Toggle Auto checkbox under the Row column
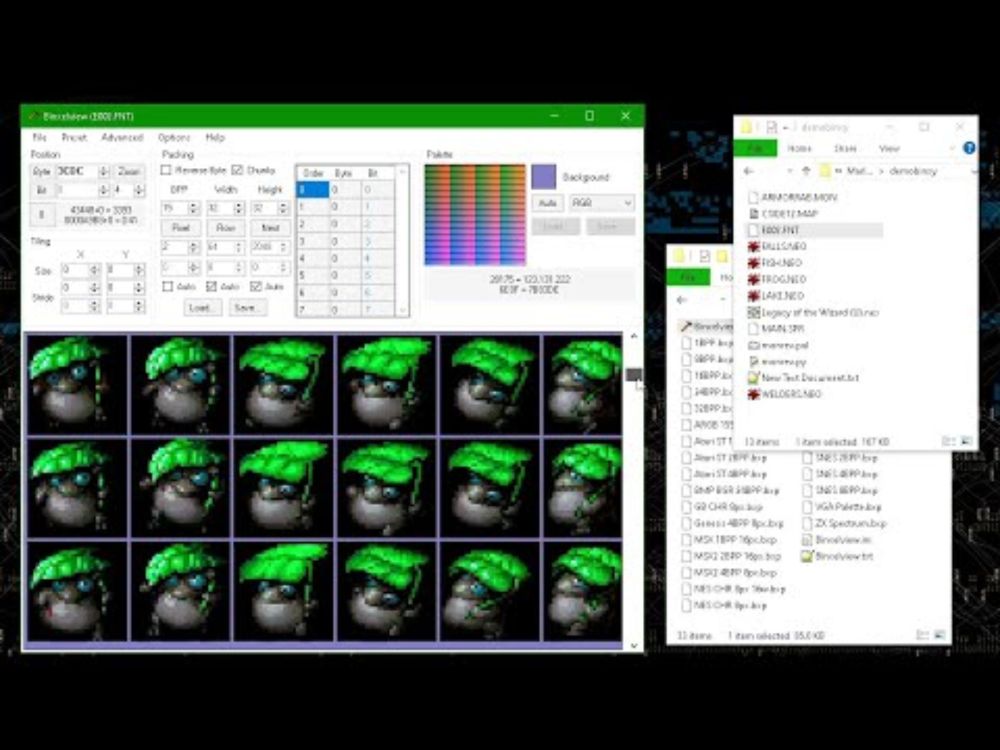The image size is (1000, 750). (x=212, y=286)
